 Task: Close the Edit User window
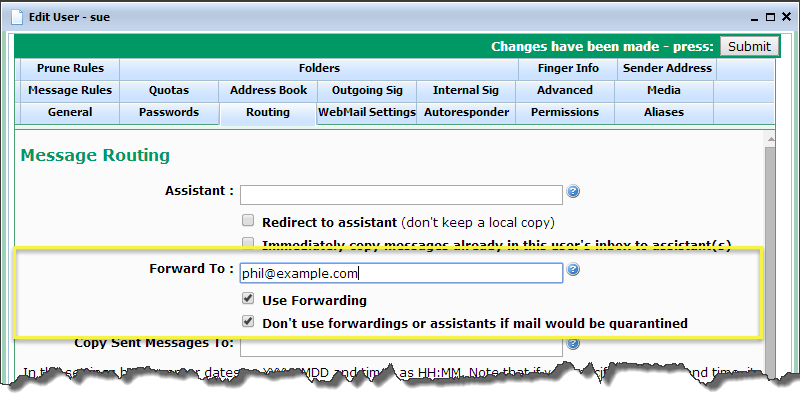click(786, 17)
